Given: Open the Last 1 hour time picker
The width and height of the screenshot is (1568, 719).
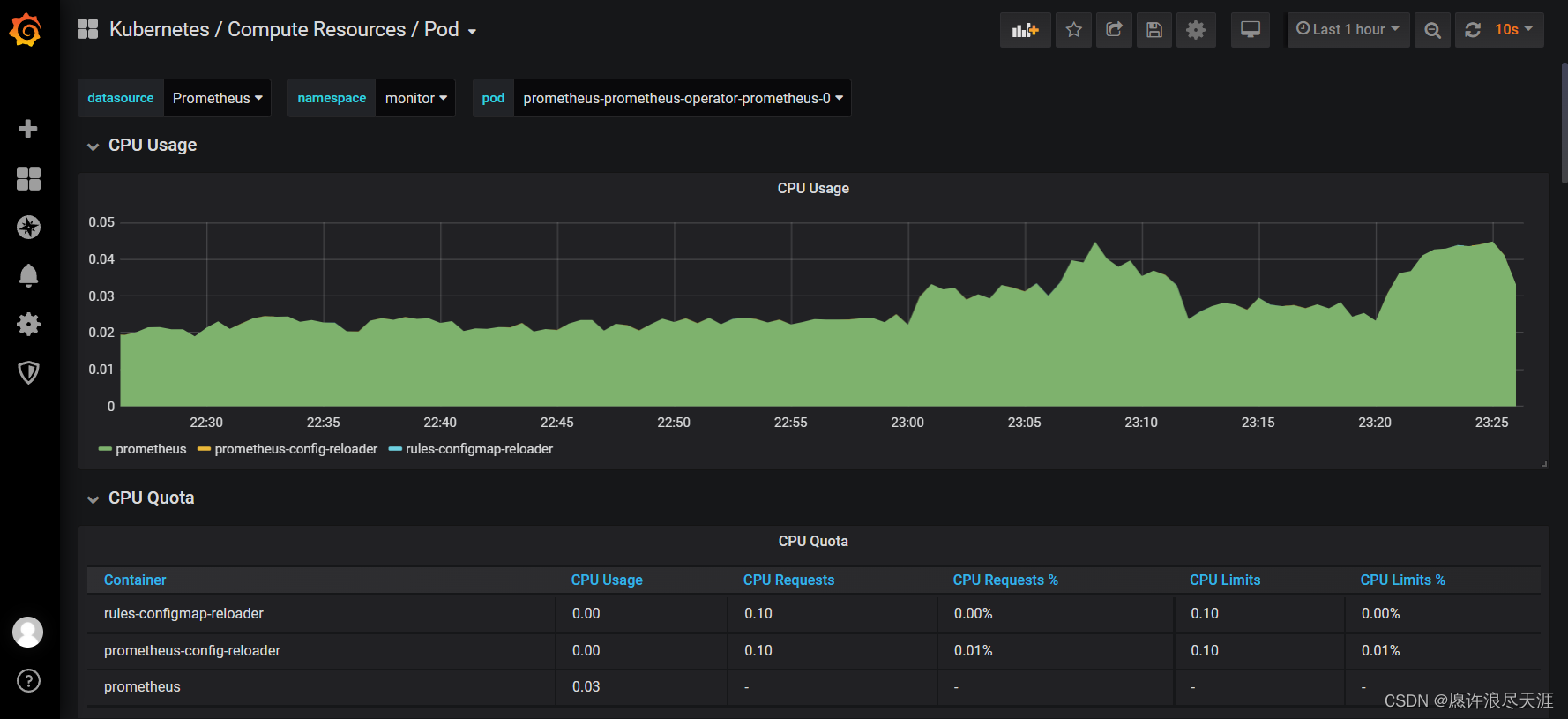Looking at the screenshot, I should click(x=1348, y=30).
